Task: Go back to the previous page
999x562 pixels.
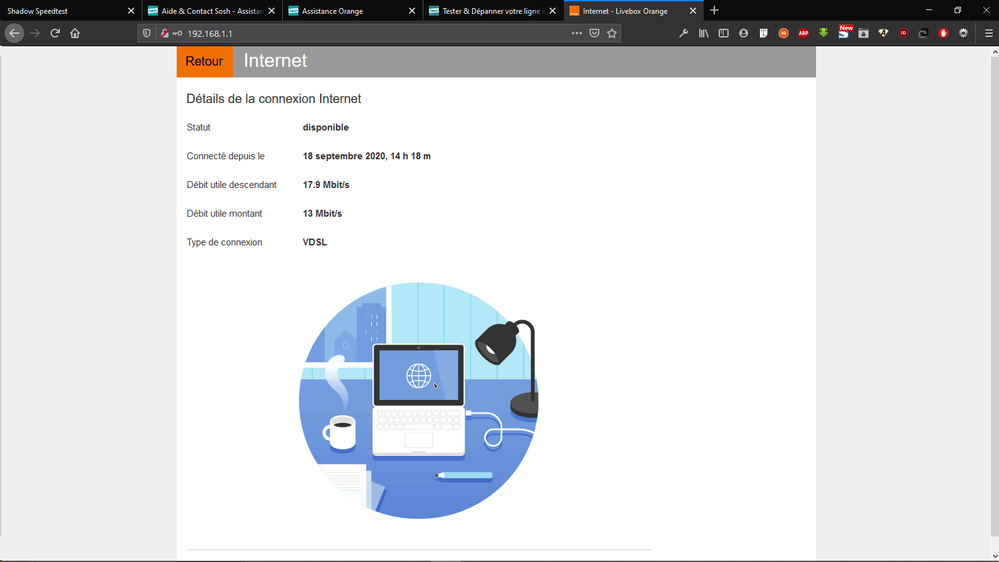Action: point(14,33)
